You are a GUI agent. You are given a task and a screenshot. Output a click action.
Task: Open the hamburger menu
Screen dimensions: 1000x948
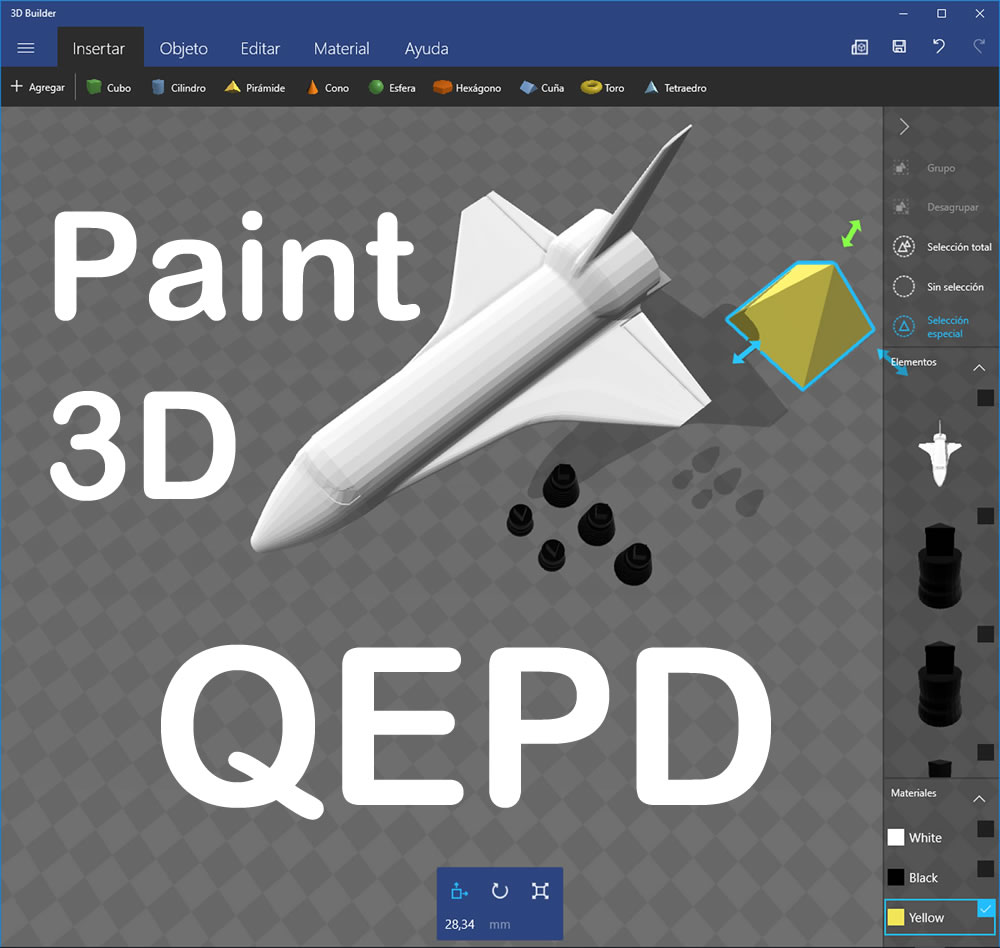point(26,48)
